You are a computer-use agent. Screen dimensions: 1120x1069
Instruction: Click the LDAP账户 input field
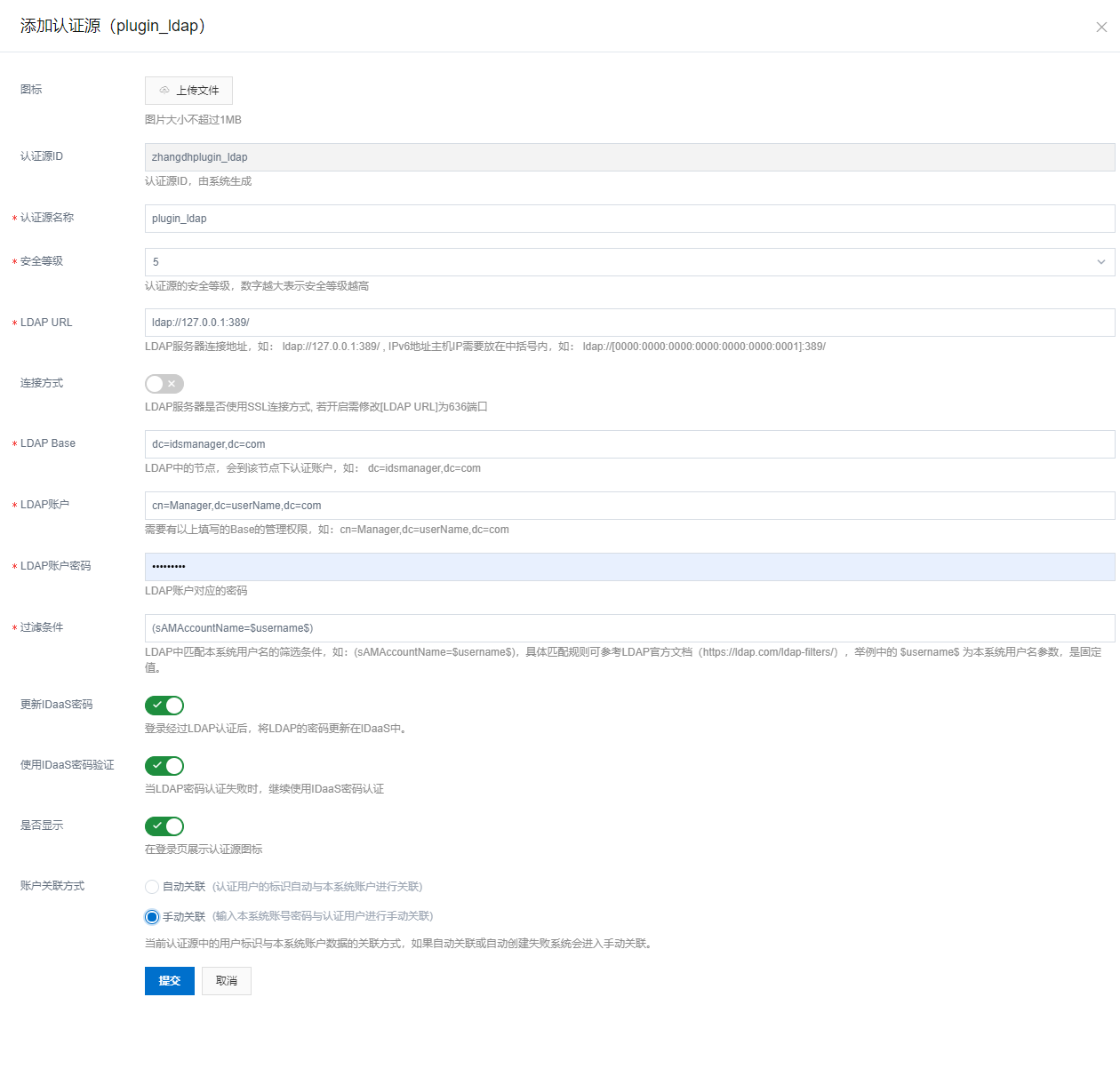pos(629,506)
